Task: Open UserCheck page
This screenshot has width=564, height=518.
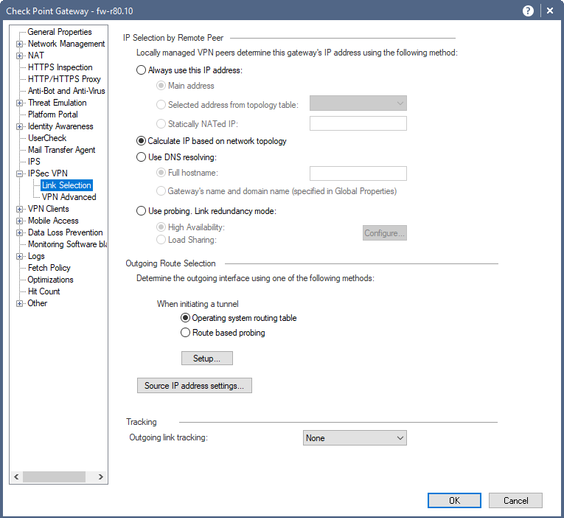Action: tap(47, 138)
